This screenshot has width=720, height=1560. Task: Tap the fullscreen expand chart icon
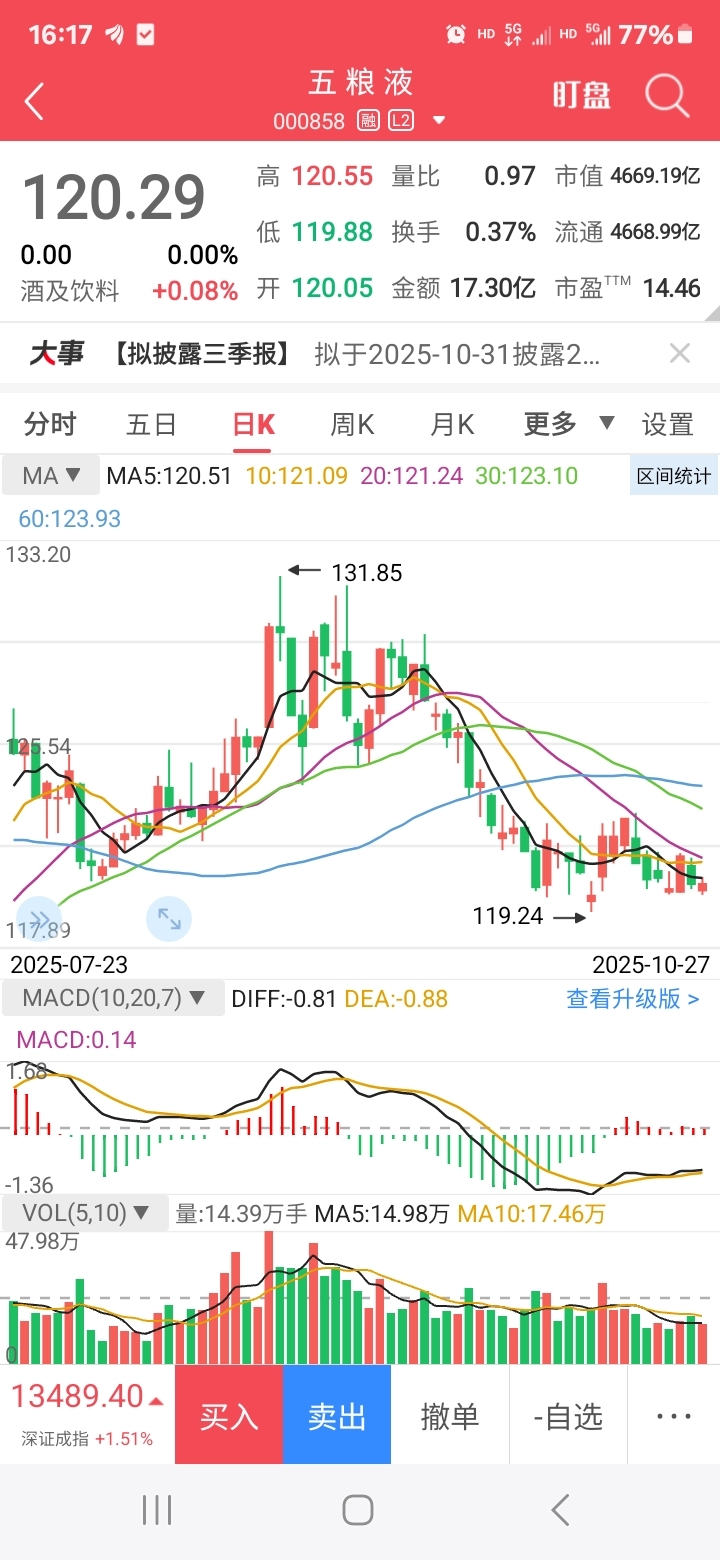(169, 919)
